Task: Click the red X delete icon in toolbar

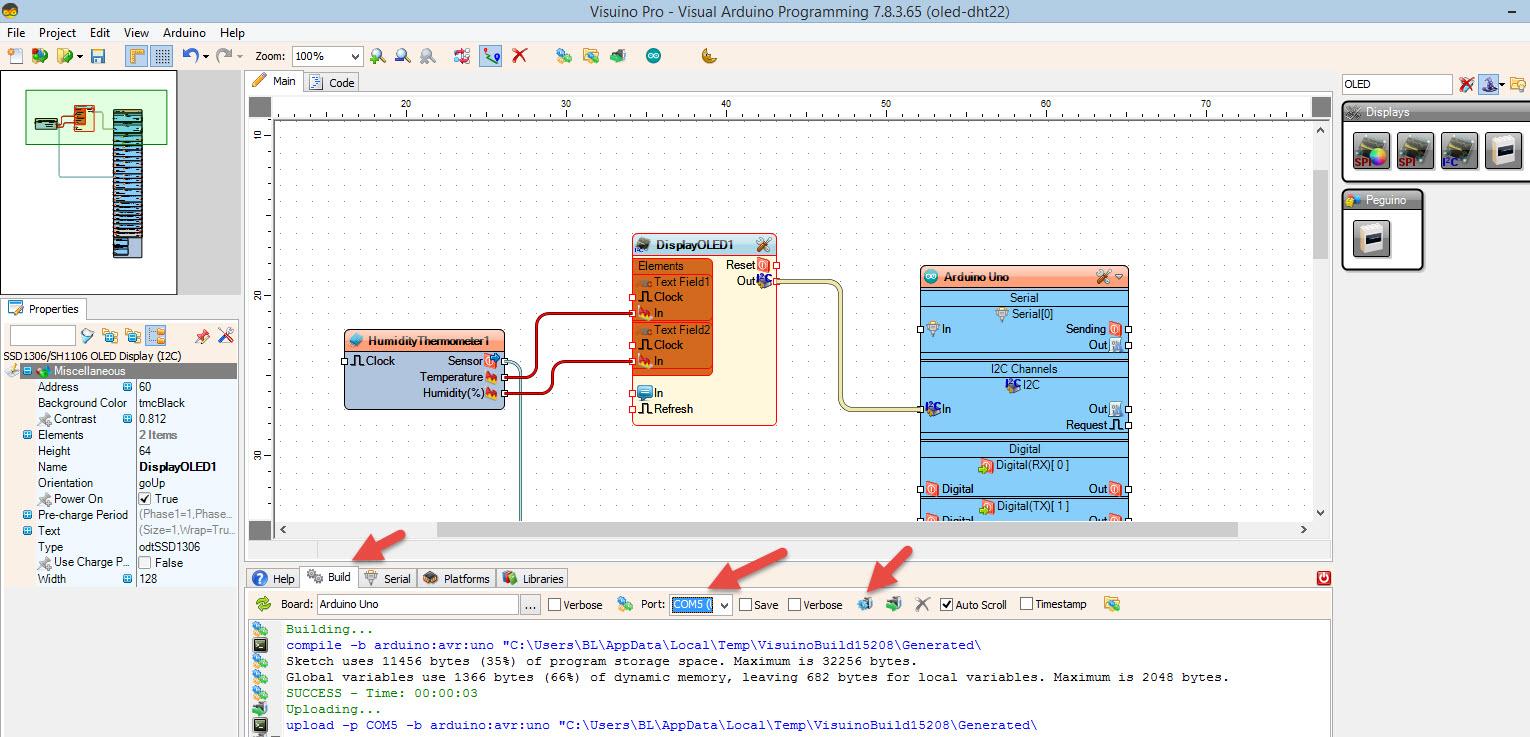Action: point(519,56)
